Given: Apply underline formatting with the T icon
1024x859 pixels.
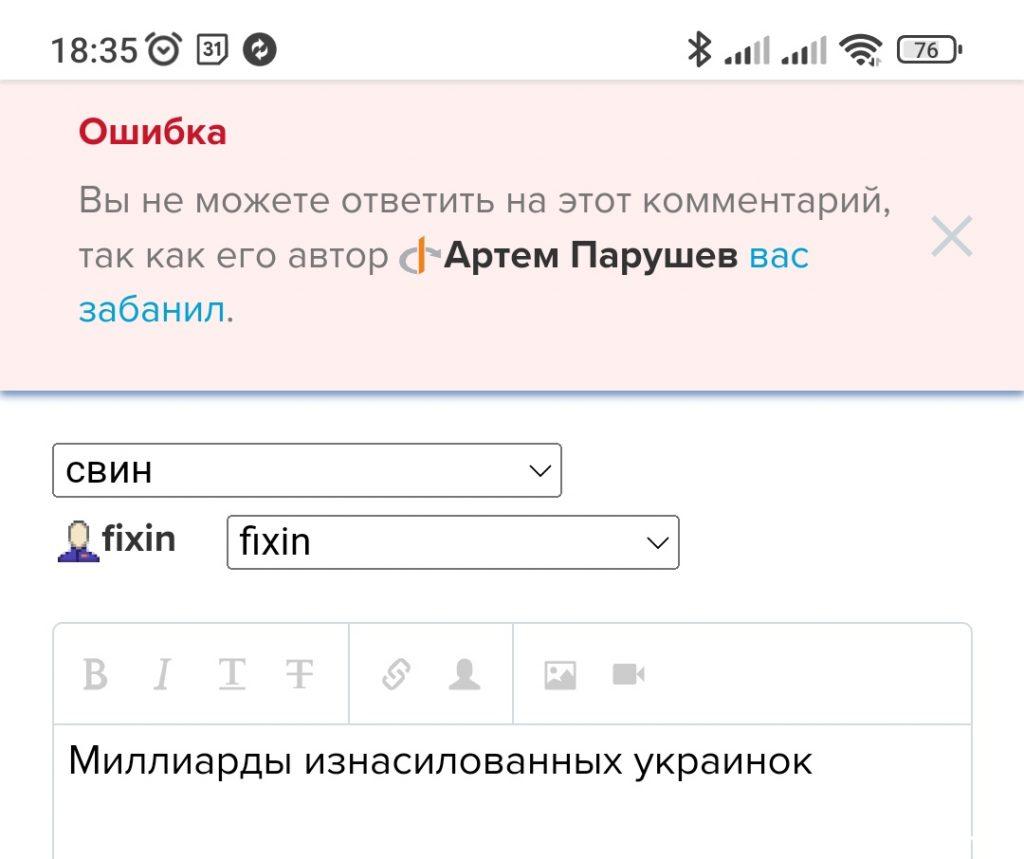Looking at the screenshot, I should (232, 674).
